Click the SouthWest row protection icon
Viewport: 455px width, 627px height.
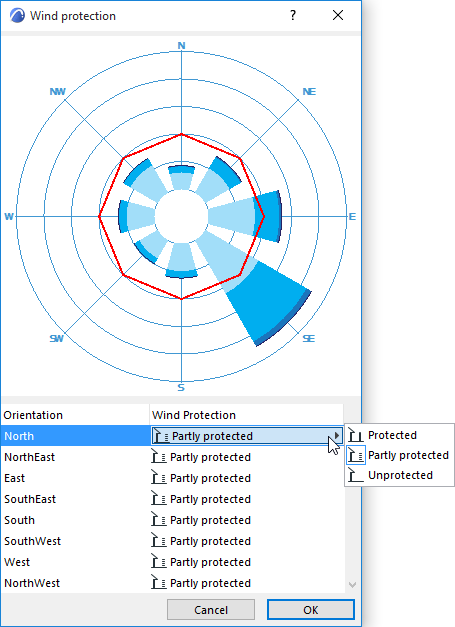[159, 541]
